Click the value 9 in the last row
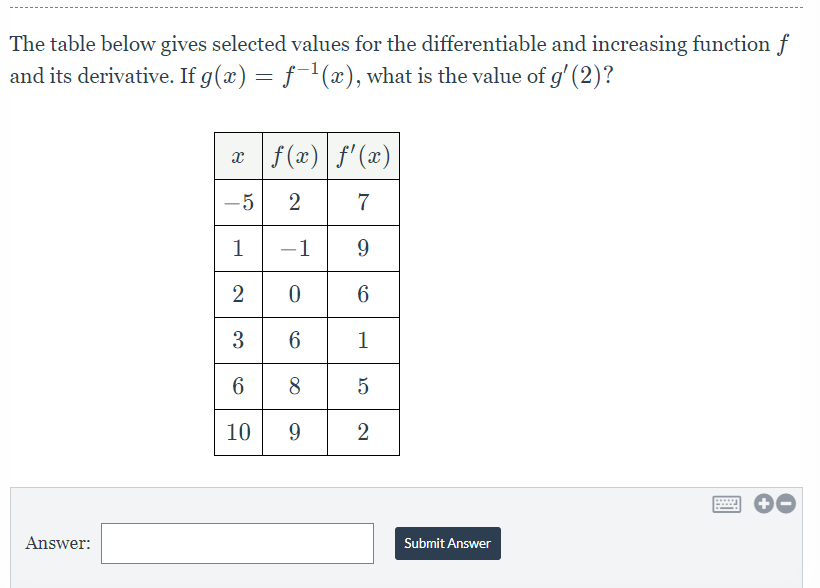Screen dimensions: 820x588 [295, 432]
